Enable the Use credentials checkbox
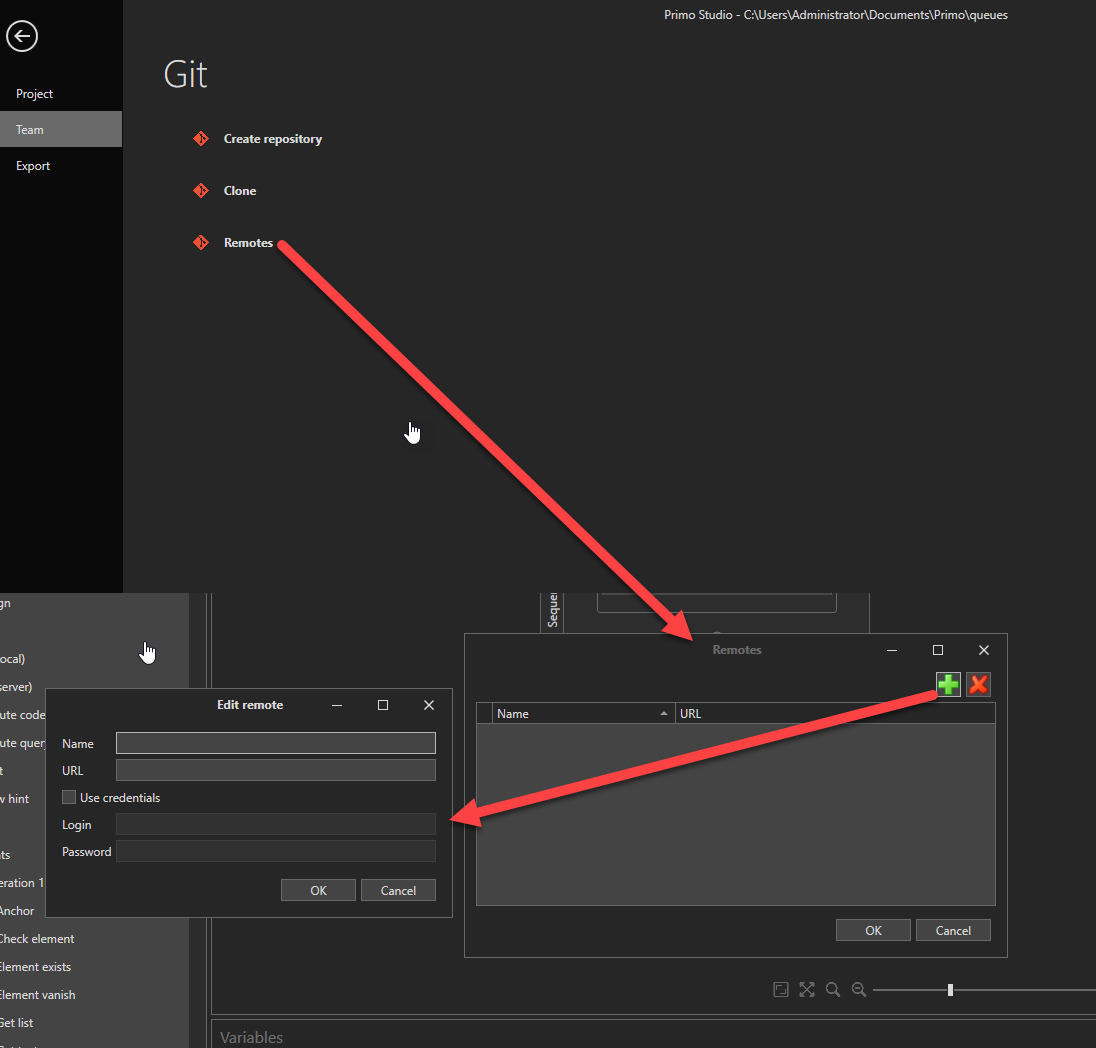Image resolution: width=1096 pixels, height=1048 pixels. point(68,798)
